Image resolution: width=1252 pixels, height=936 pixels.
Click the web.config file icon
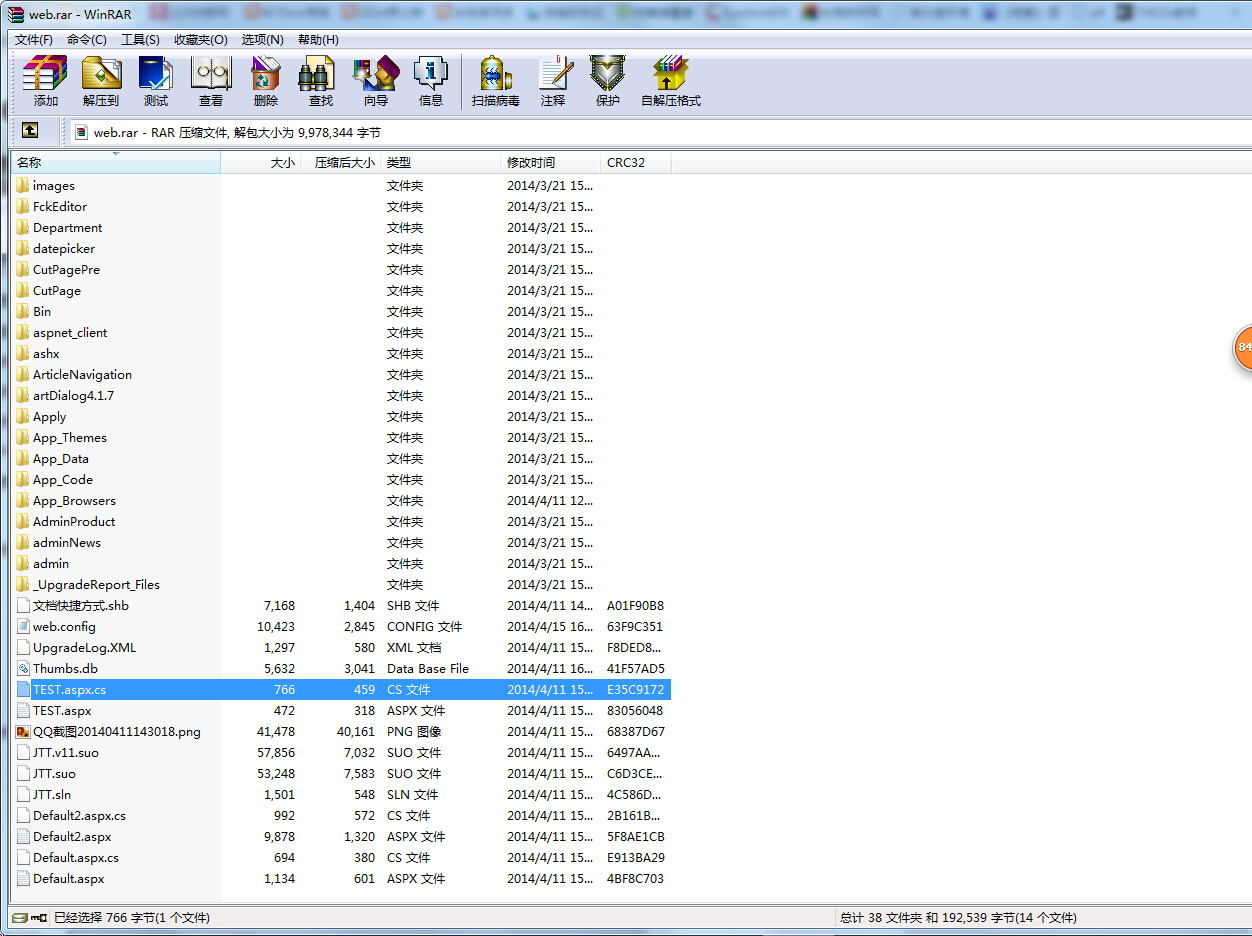point(23,626)
